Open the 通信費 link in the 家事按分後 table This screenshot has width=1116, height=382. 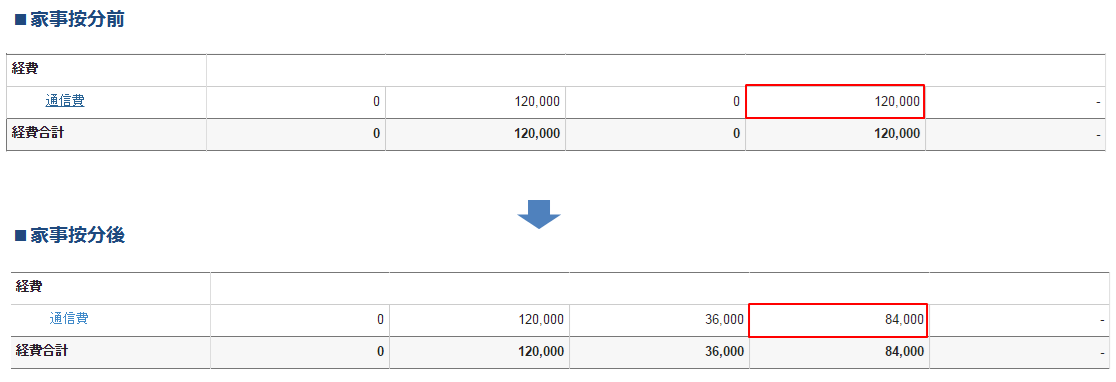click(69, 319)
